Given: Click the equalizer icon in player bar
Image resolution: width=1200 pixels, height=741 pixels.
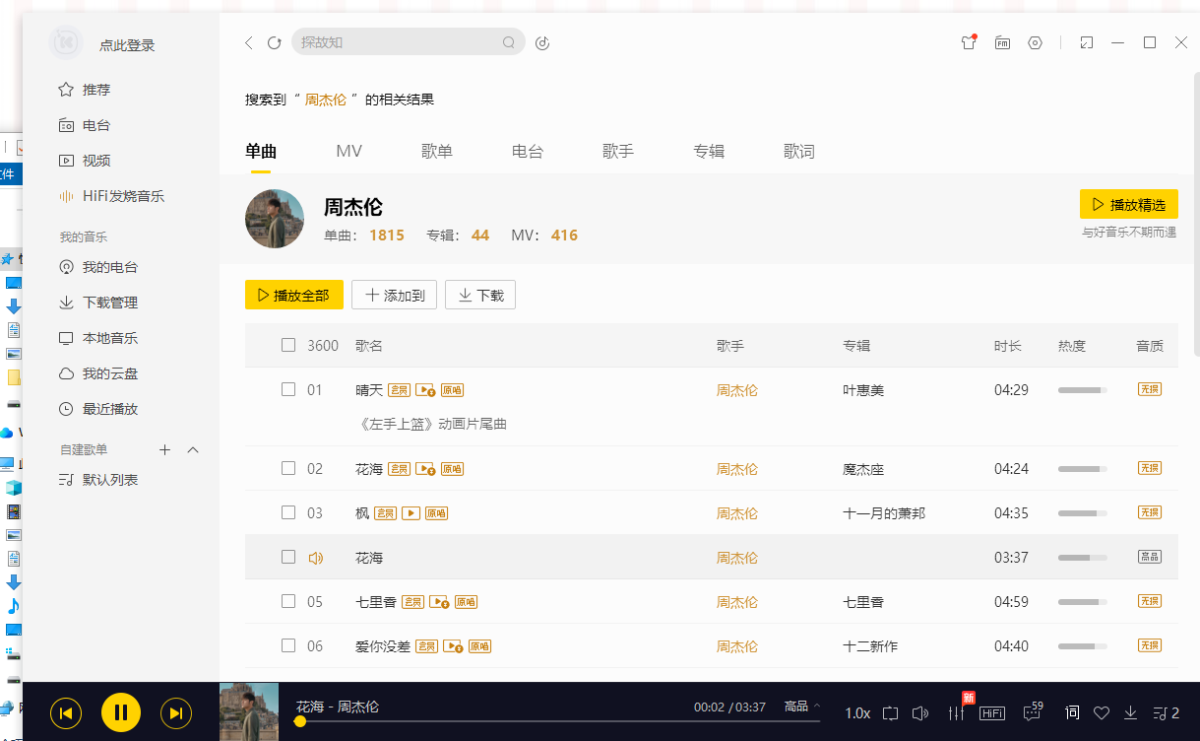Looking at the screenshot, I should pos(957,713).
